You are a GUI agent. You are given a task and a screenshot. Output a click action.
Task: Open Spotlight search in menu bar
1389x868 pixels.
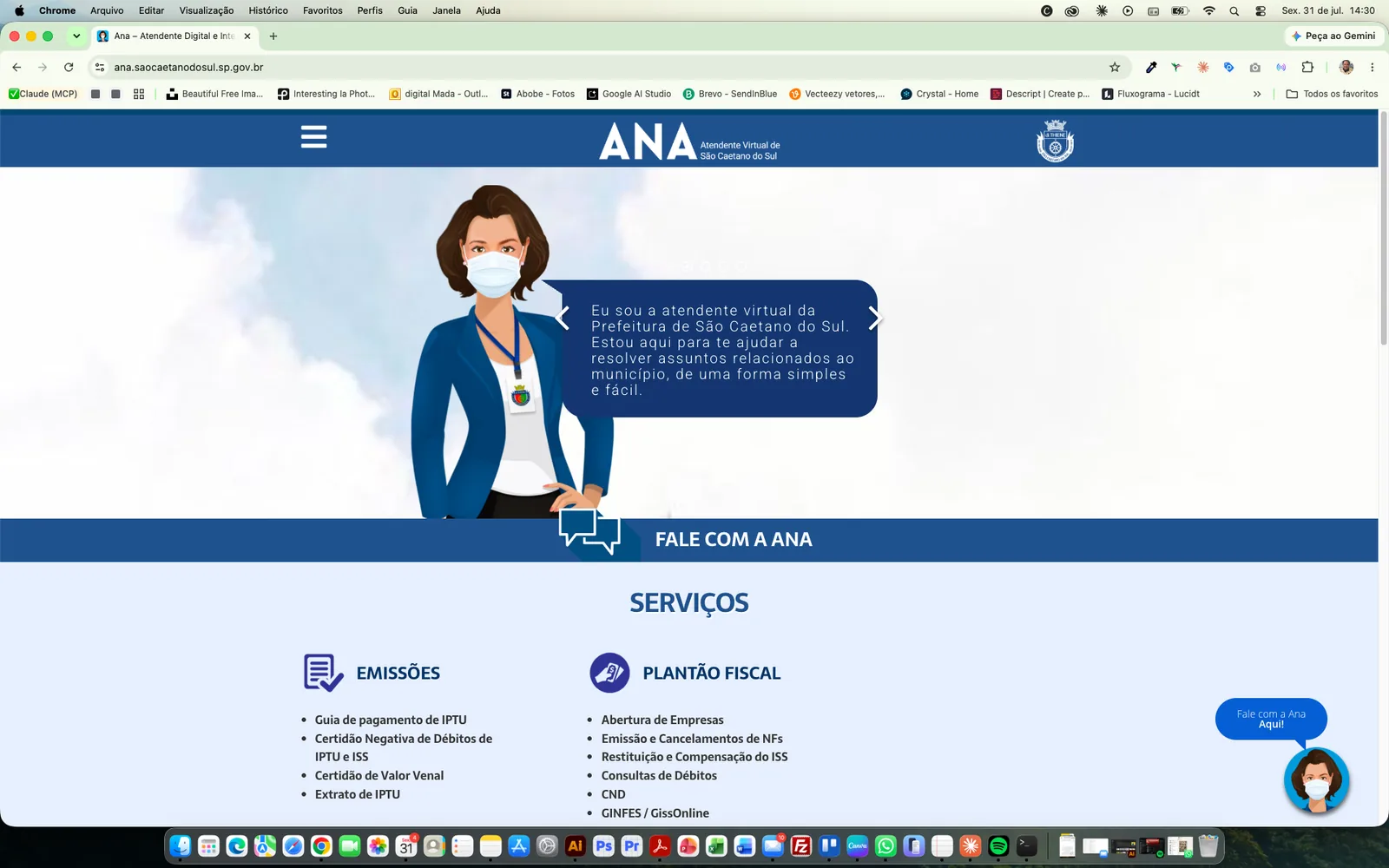(x=1234, y=10)
